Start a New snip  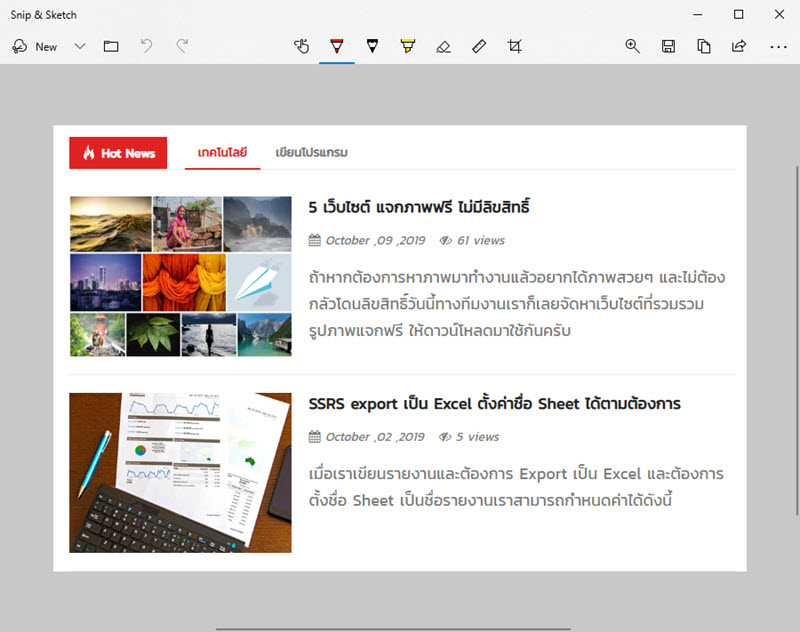point(34,47)
